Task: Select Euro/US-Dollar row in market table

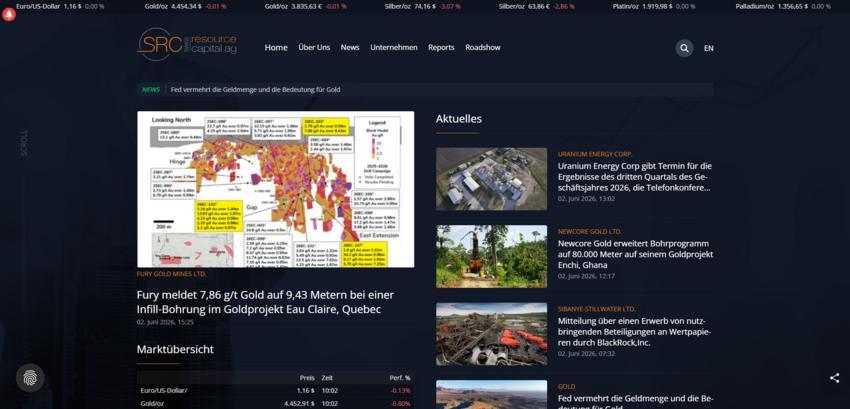Action: pos(275,391)
